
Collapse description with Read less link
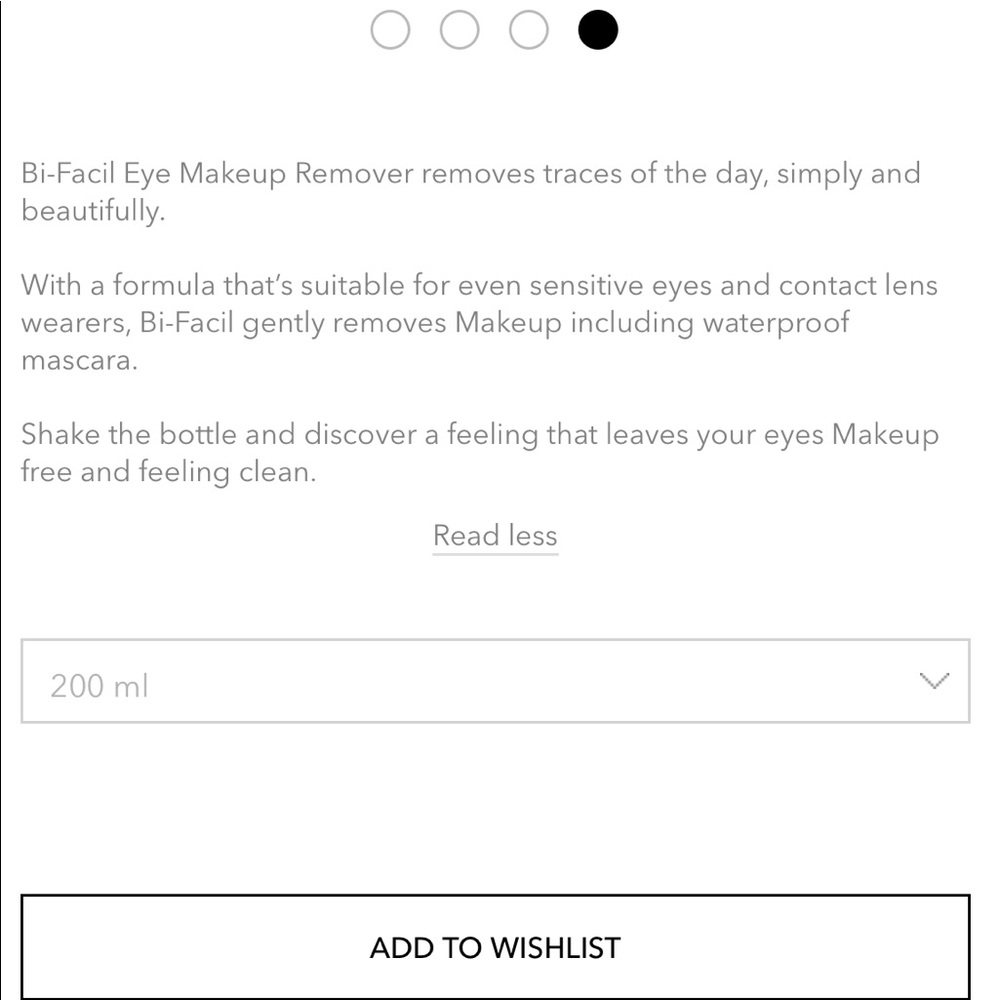pyautogui.click(x=495, y=536)
